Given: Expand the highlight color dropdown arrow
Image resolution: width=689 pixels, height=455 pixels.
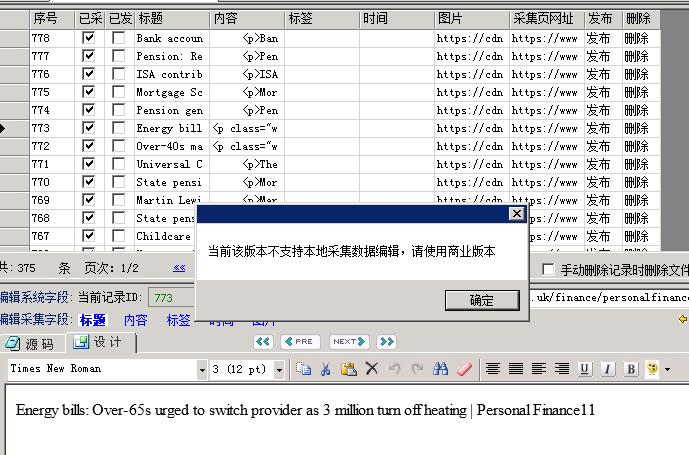Looking at the screenshot, I should pos(667,369).
